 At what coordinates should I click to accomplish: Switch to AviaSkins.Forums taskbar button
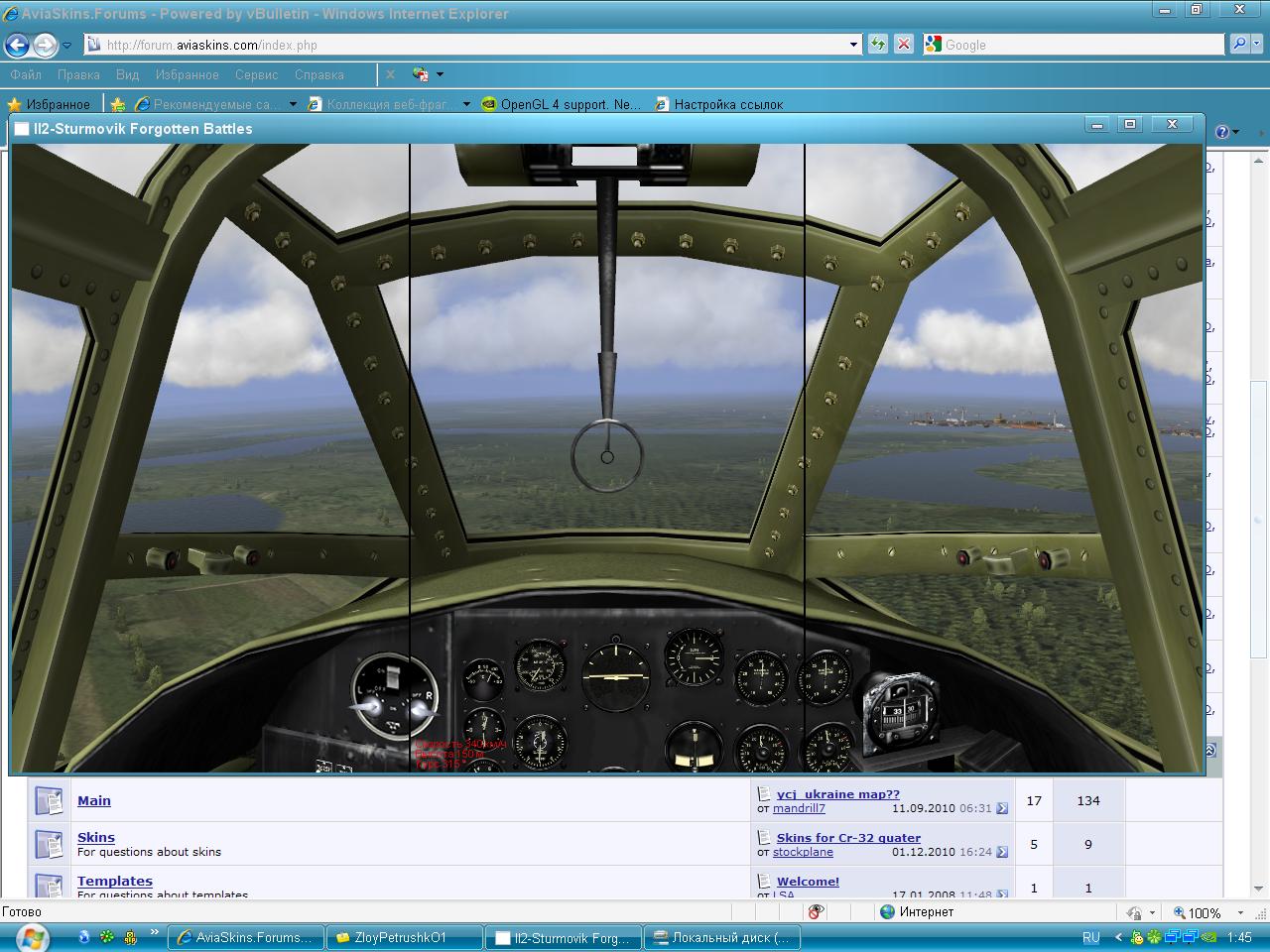248,937
